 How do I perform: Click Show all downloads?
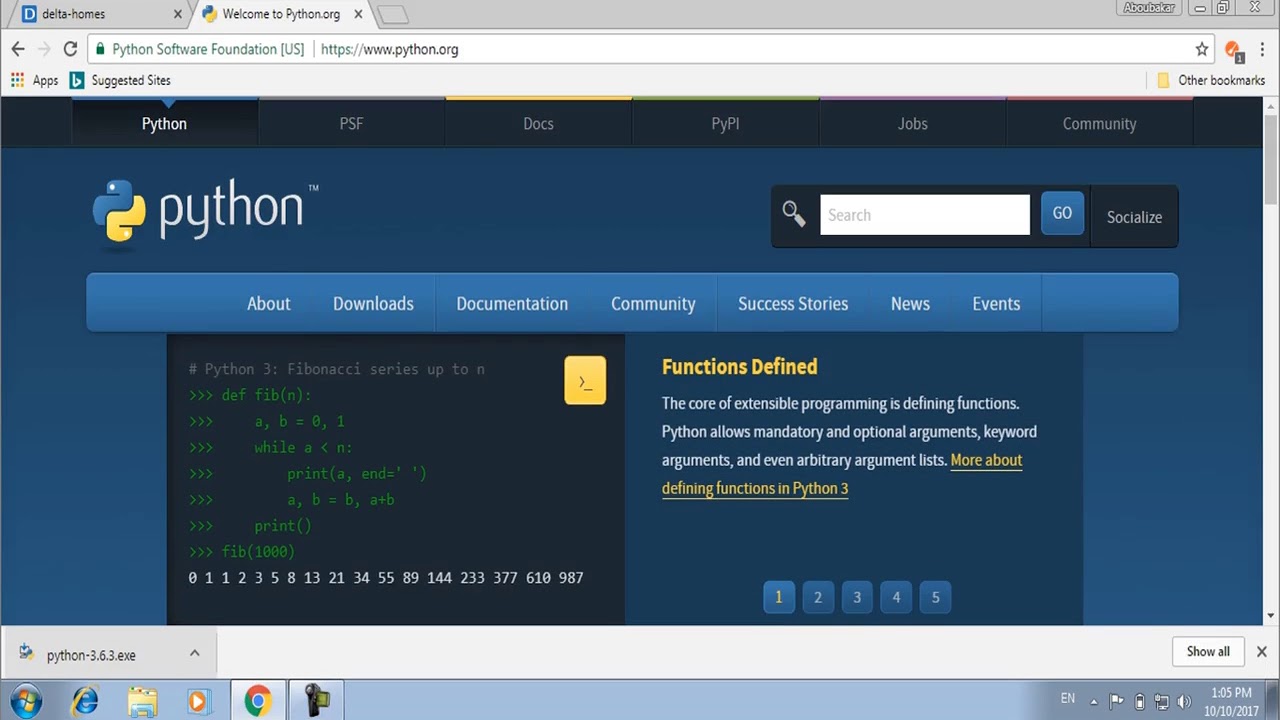click(x=1208, y=651)
